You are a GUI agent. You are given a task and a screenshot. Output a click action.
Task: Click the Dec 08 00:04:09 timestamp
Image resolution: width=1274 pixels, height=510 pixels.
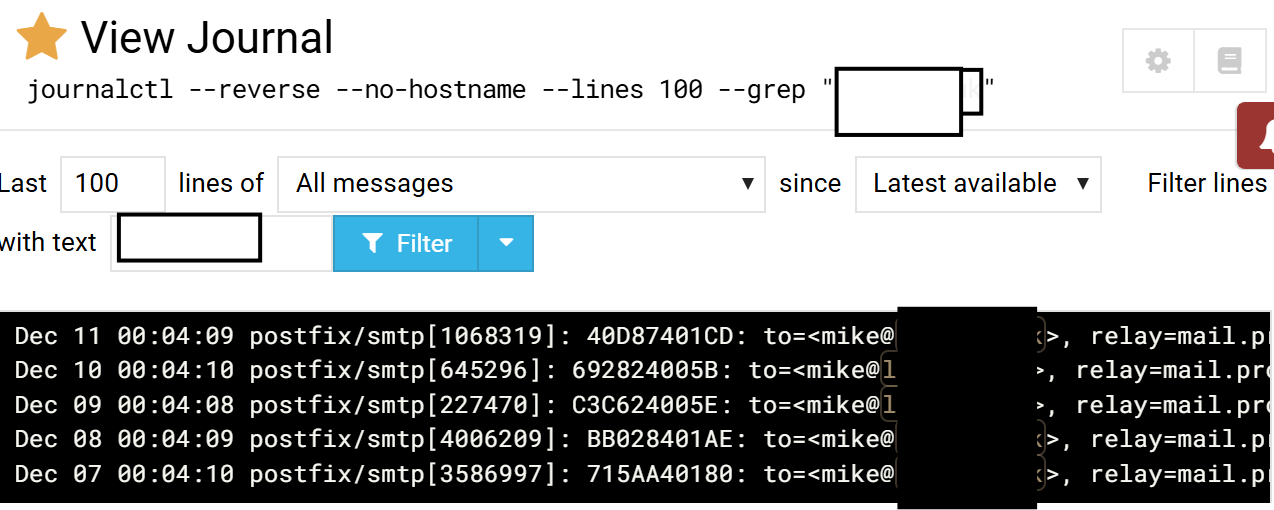pyautogui.click(x=124, y=439)
